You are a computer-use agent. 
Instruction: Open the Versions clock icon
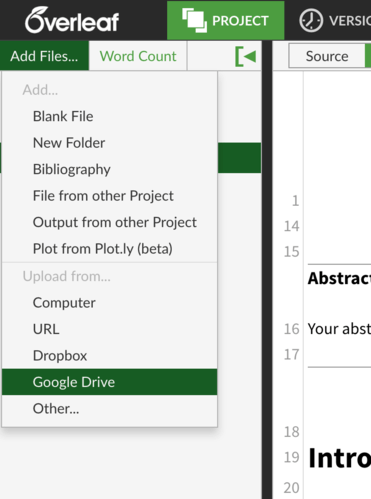pos(311,21)
